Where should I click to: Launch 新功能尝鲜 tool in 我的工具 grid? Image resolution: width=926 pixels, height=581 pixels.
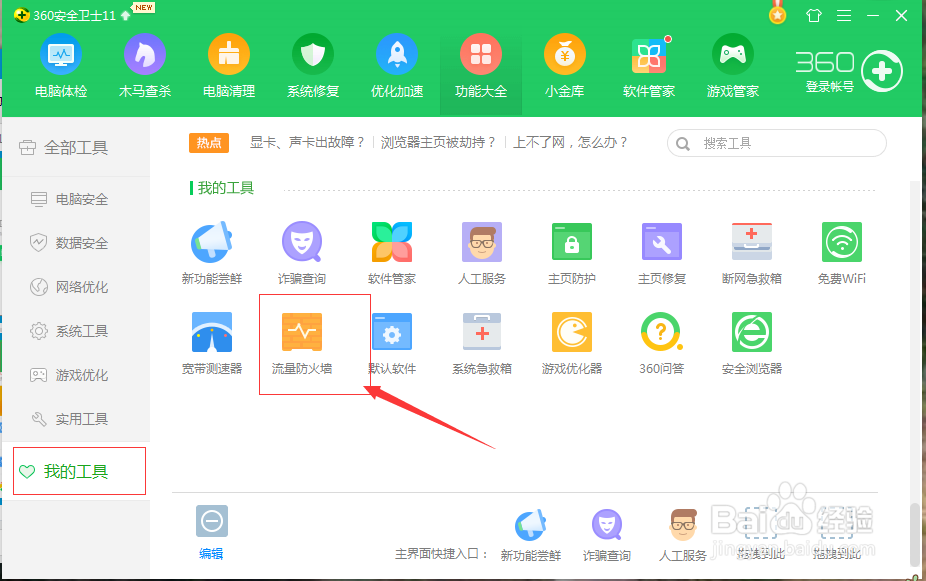[x=211, y=253]
